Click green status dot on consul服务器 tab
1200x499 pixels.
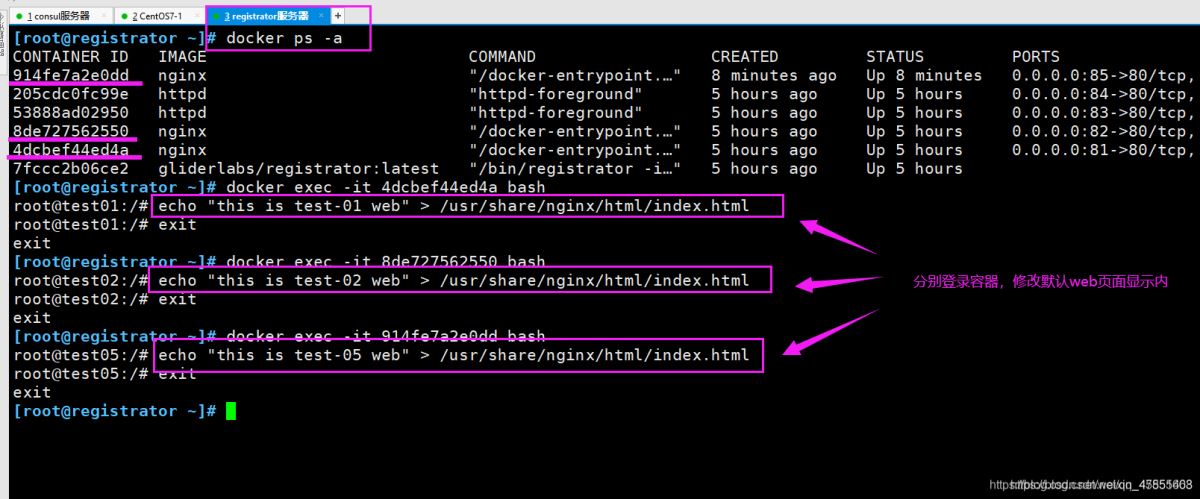tap(19, 16)
